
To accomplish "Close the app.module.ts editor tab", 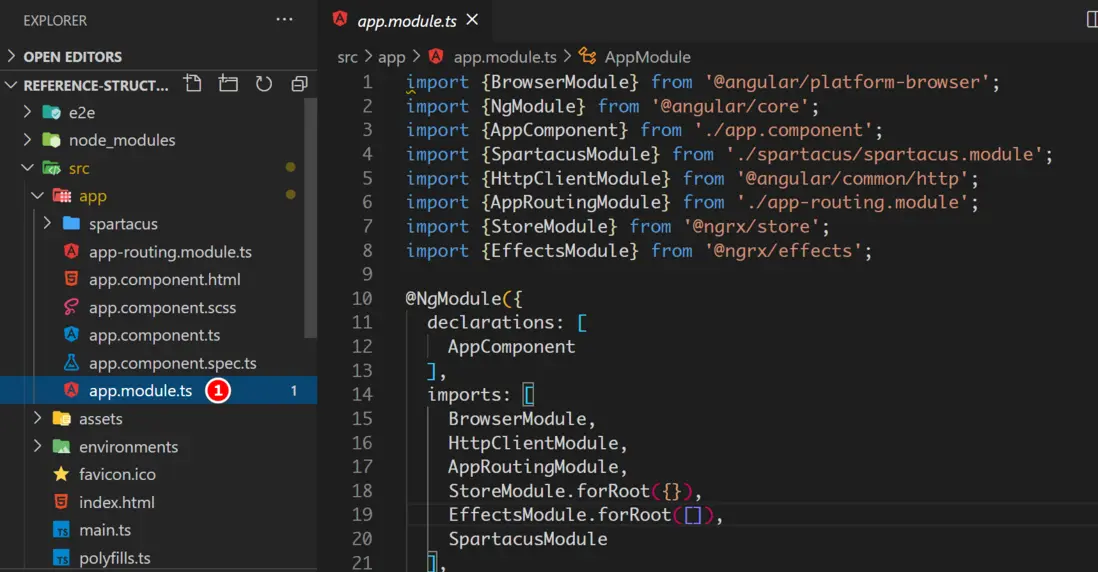I will coord(472,20).
